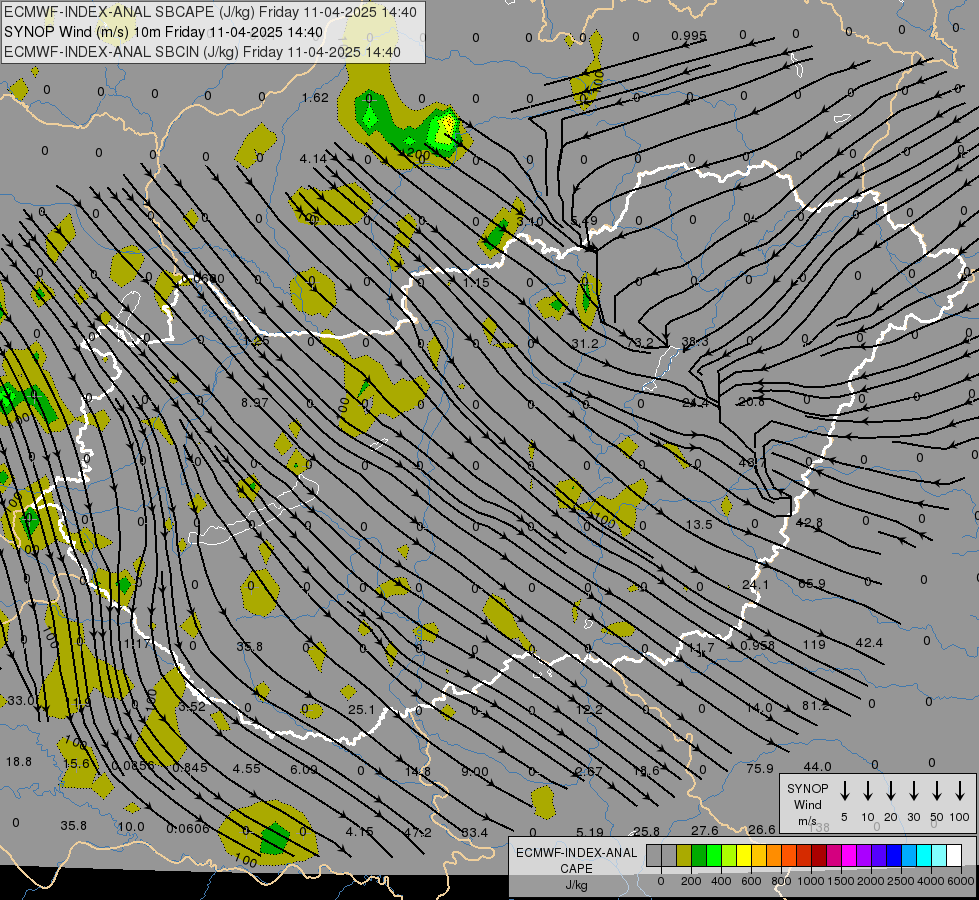Image resolution: width=979 pixels, height=900 pixels.
Task: Click the map value '26.6'
Action: click(x=762, y=829)
